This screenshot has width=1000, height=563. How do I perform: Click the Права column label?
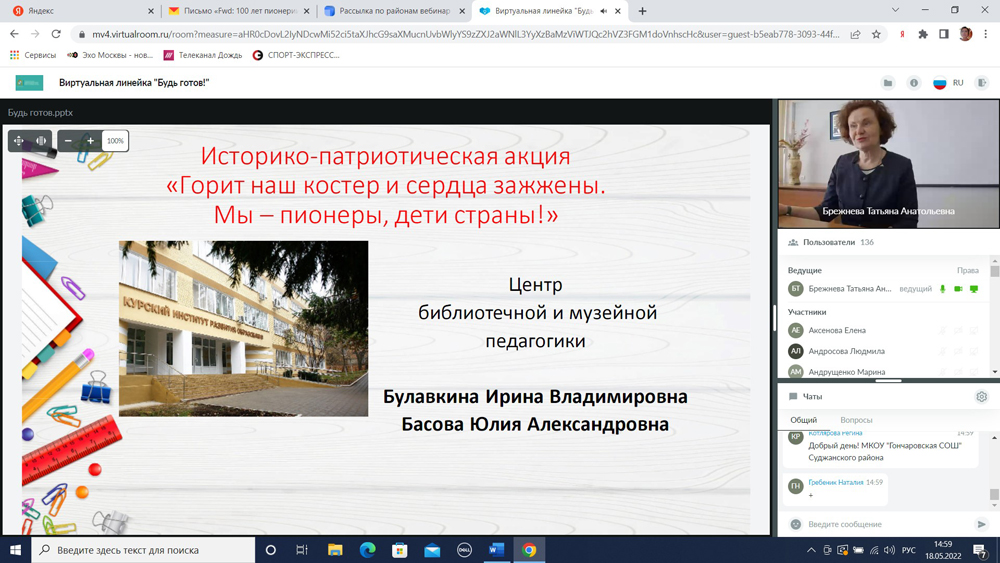pos(967,270)
